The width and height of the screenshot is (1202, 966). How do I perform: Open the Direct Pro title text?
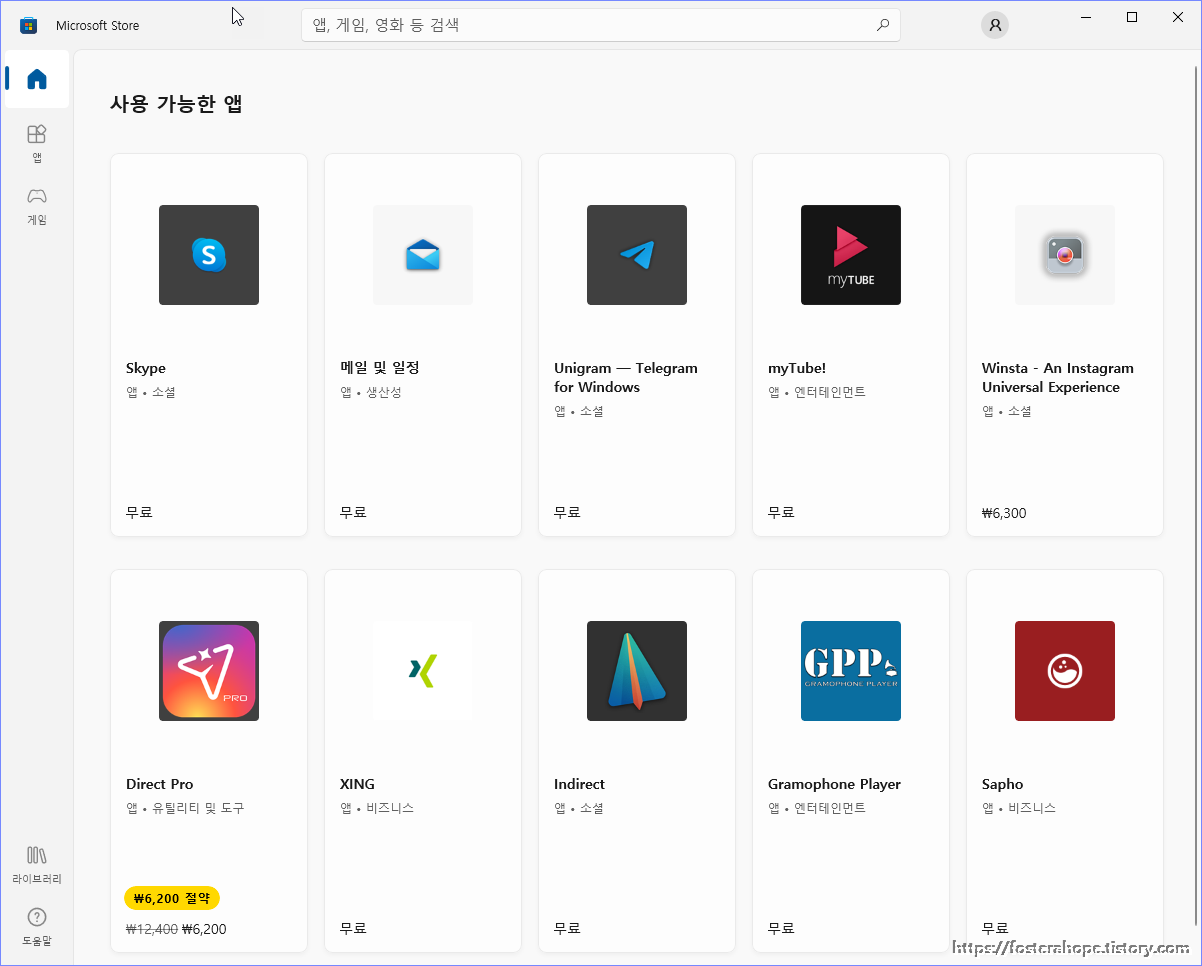[x=160, y=784]
